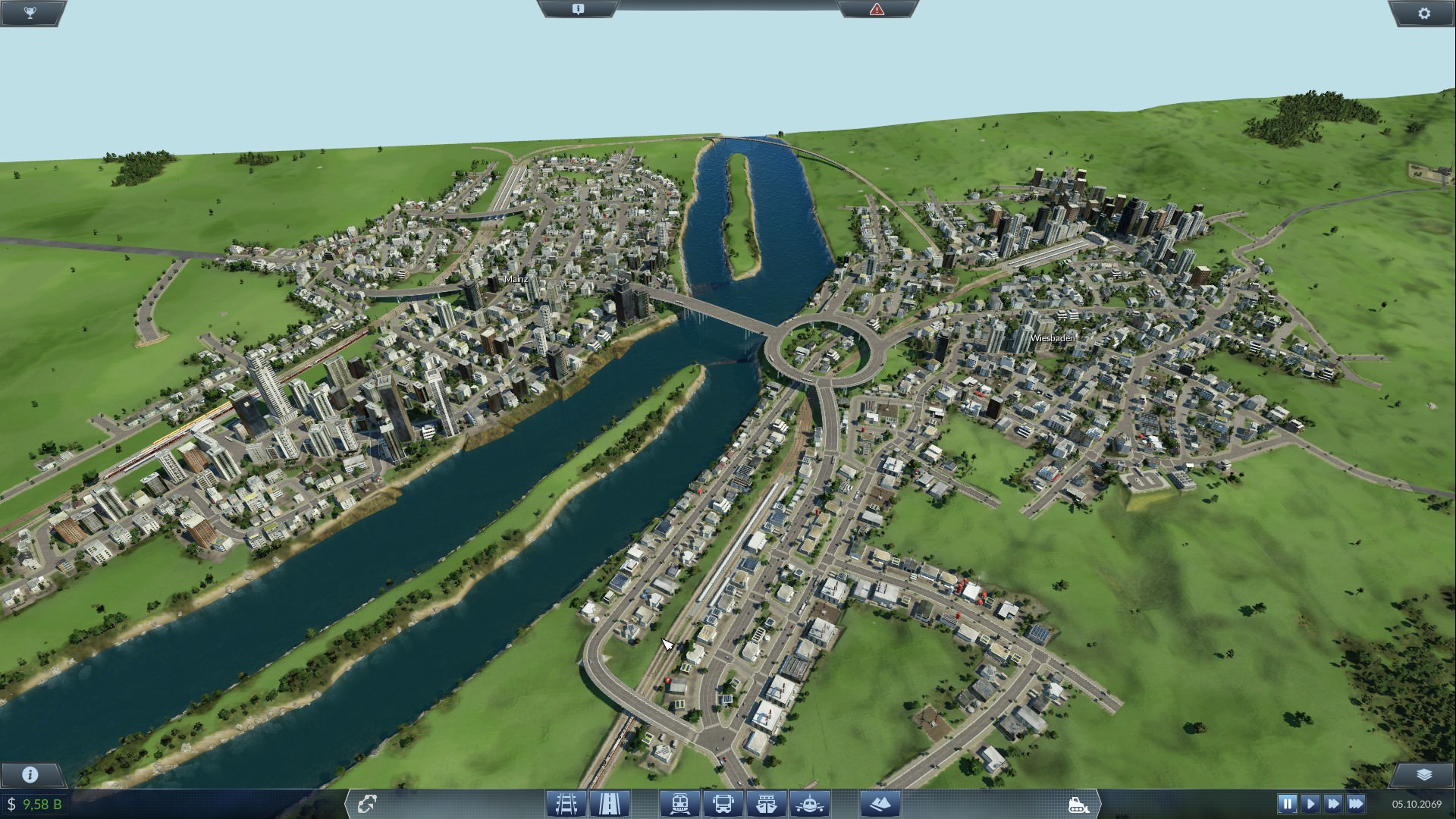Open the railroad track construction menu

pos(566,803)
